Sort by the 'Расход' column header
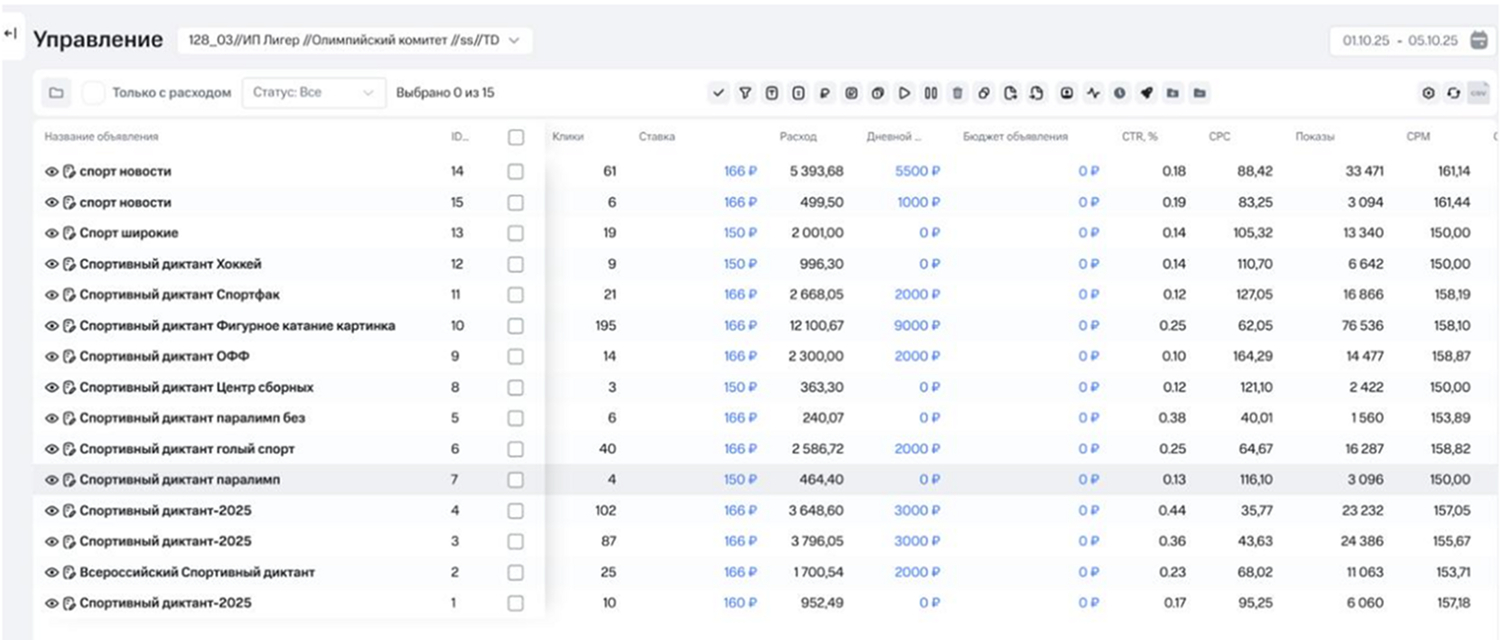 (x=798, y=137)
